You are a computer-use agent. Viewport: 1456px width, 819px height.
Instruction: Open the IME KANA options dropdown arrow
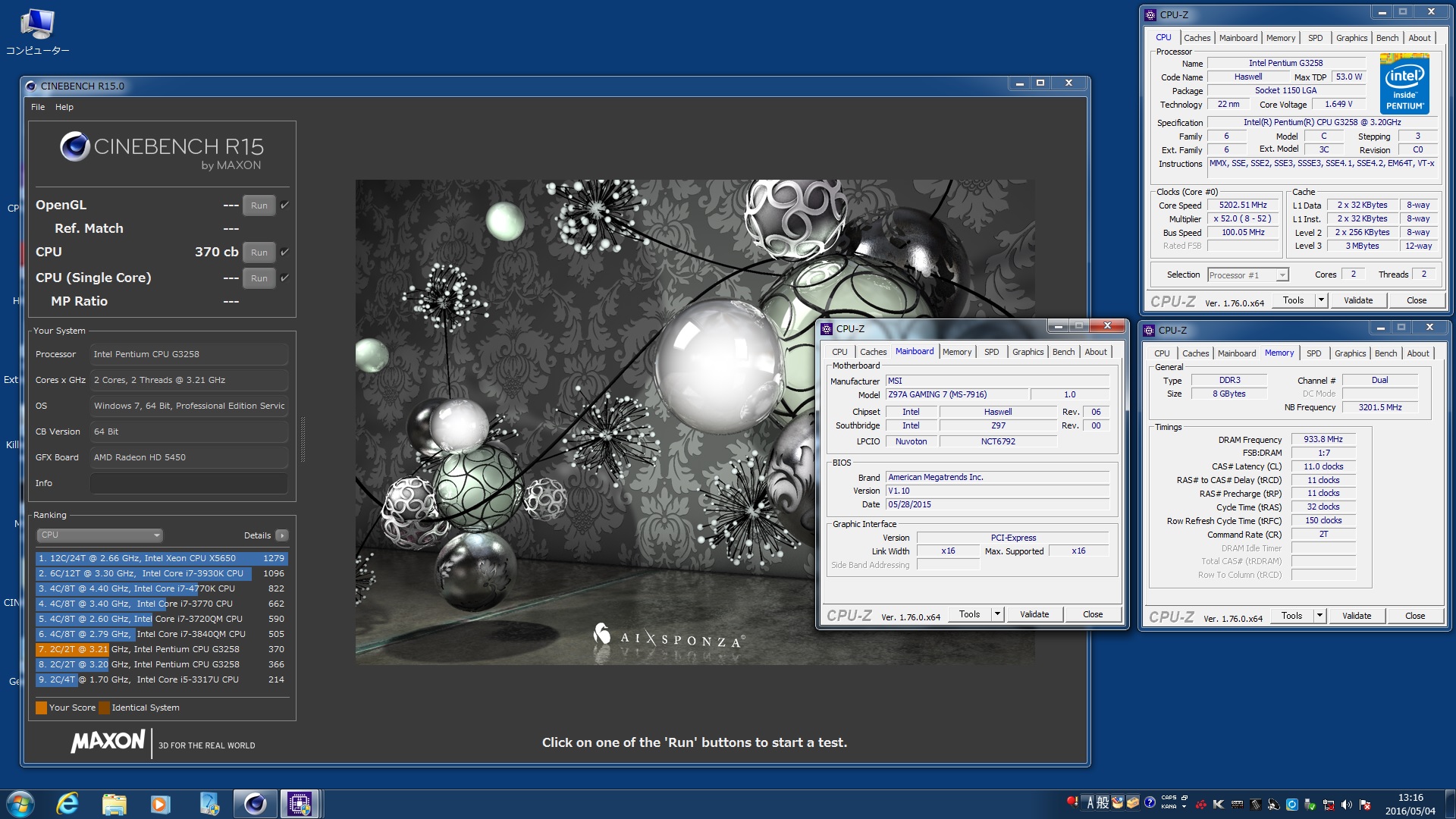pyautogui.click(x=1184, y=807)
